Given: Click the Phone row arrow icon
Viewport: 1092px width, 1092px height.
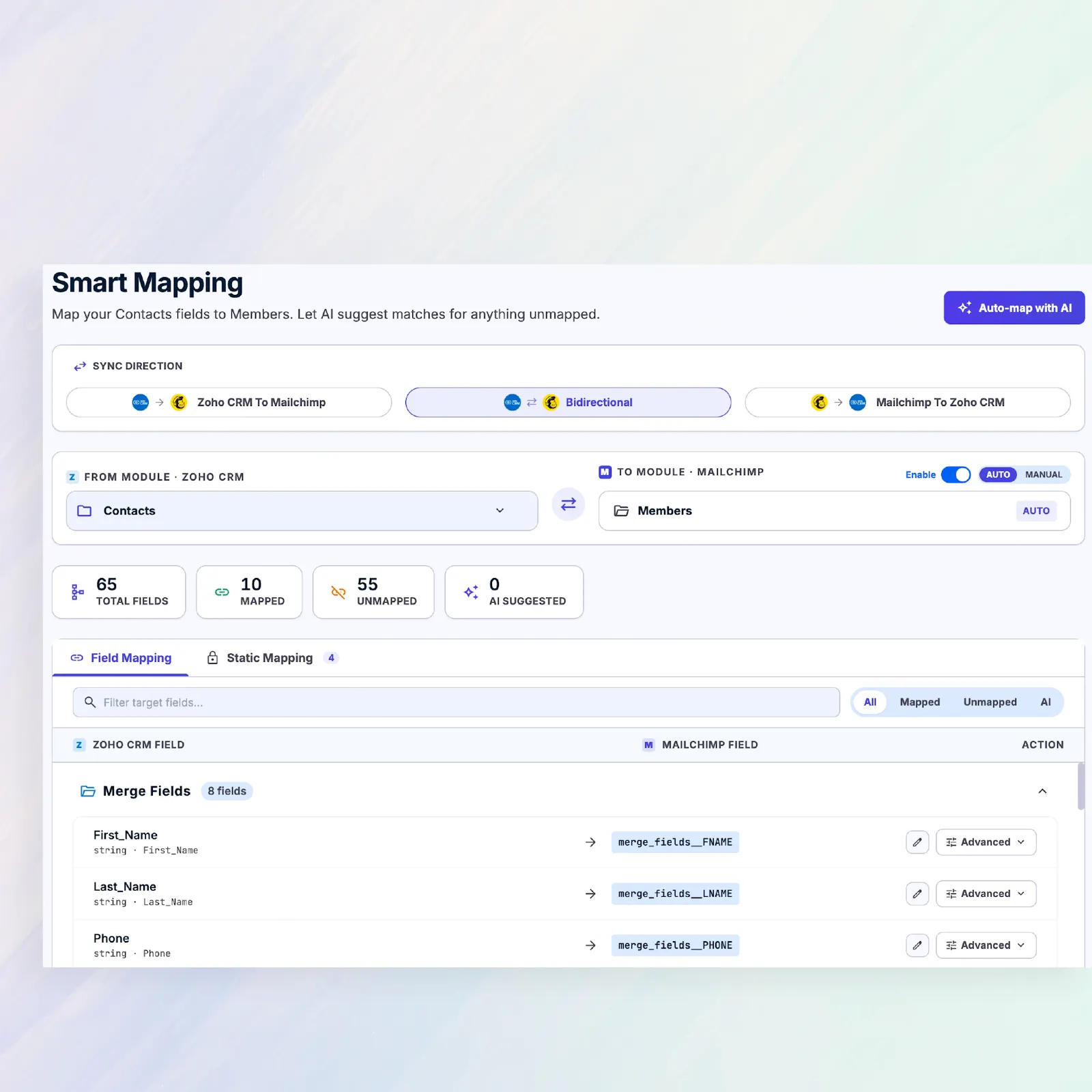Looking at the screenshot, I should point(590,945).
